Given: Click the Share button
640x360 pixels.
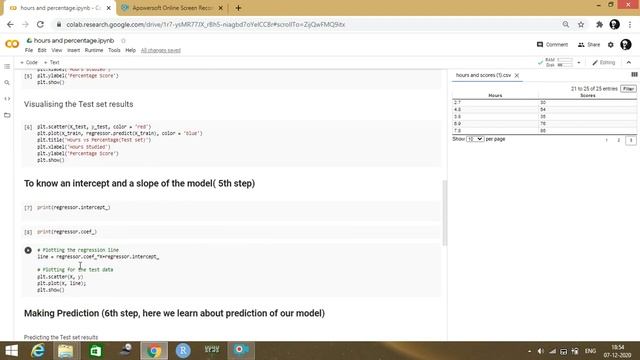Looking at the screenshot, I should click(x=589, y=44).
